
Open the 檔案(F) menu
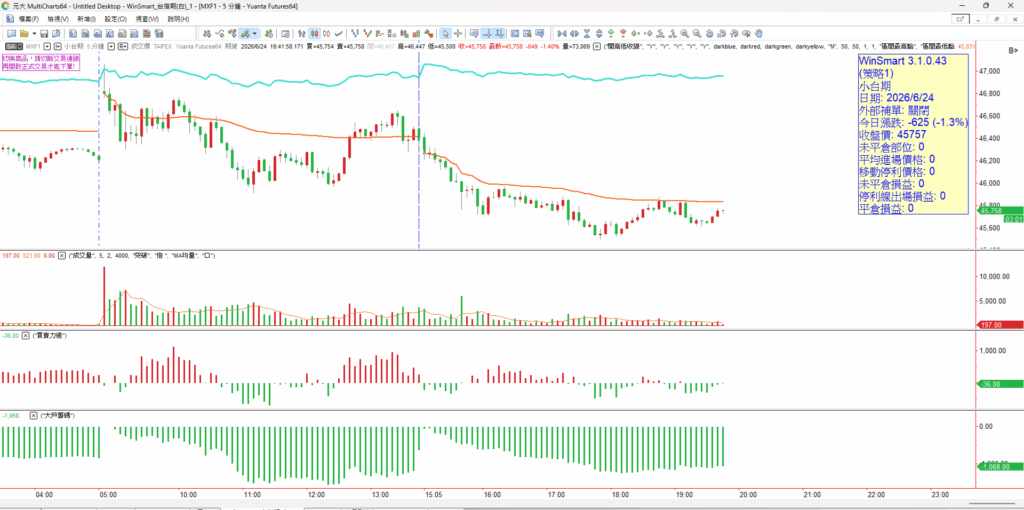pos(29,19)
